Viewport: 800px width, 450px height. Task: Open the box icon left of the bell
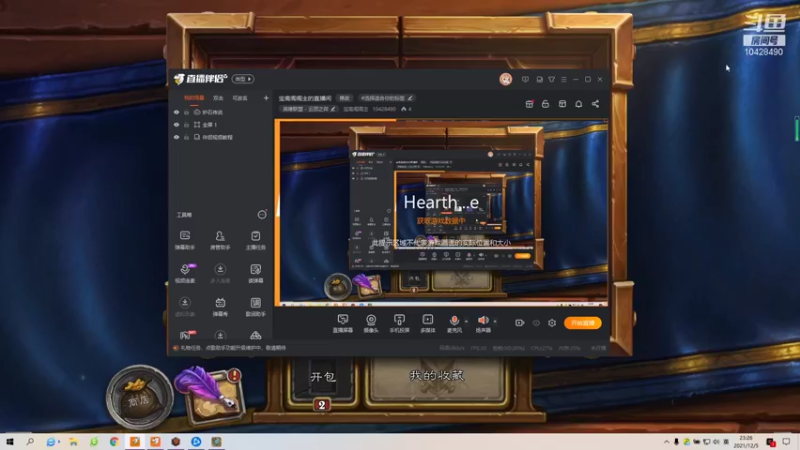(562, 104)
